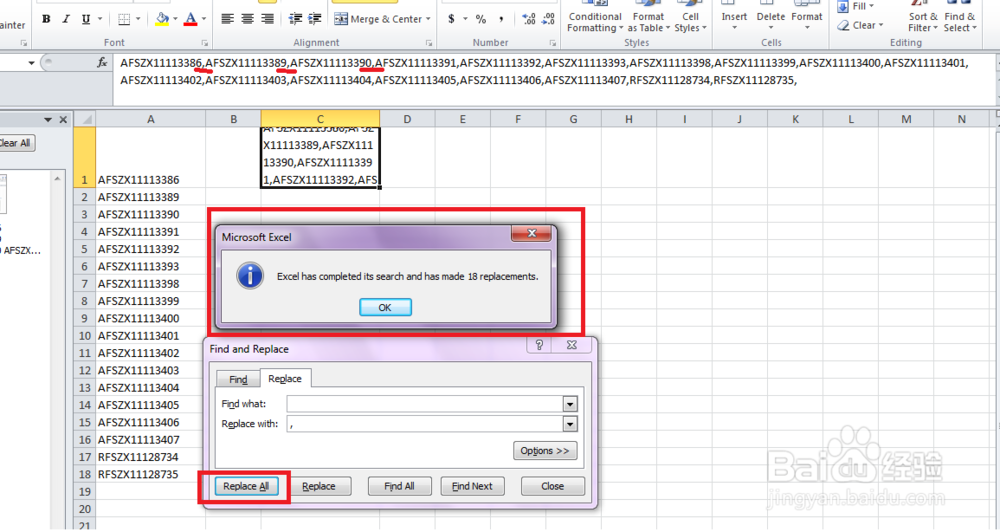Expand Options >> in Find and Replace
The image size is (1000, 532).
coord(545,450)
